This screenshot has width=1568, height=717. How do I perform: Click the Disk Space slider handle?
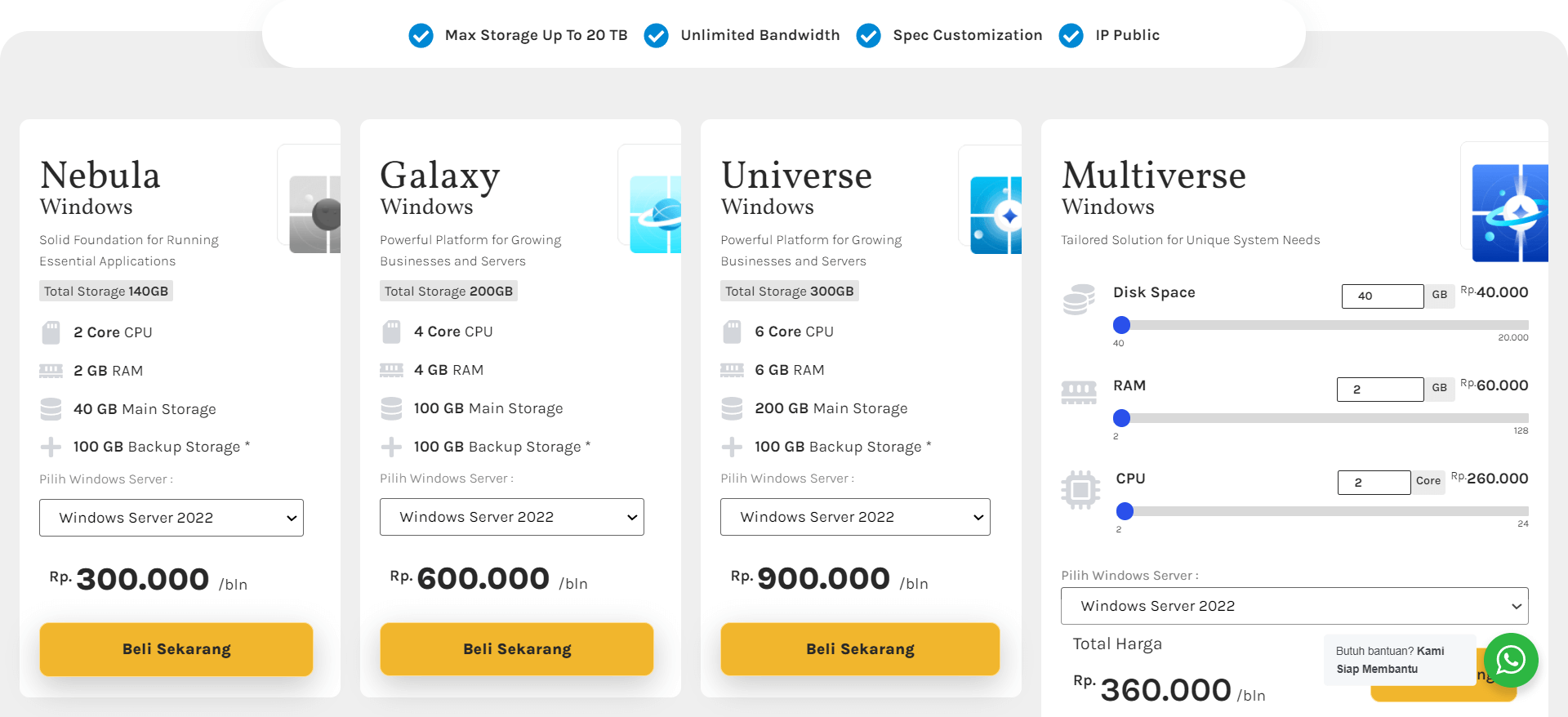1122,325
